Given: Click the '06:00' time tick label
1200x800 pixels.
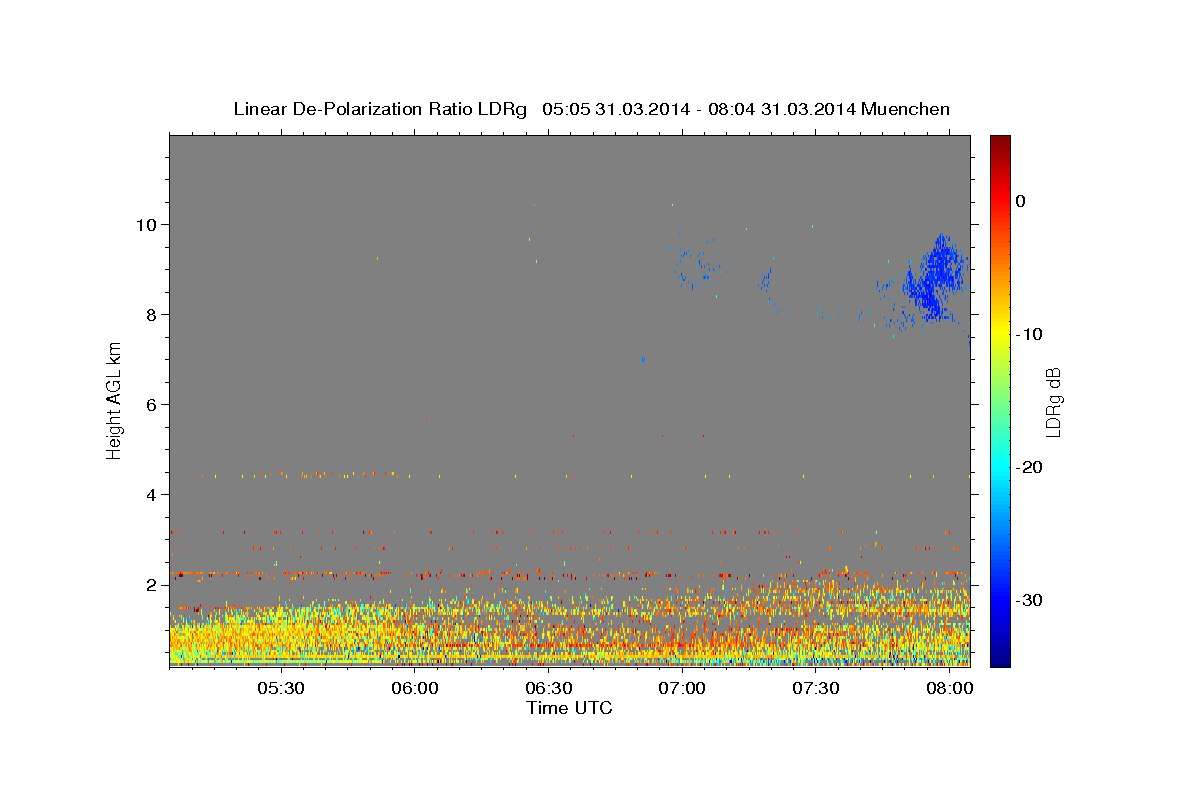Looking at the screenshot, I should click(414, 689).
